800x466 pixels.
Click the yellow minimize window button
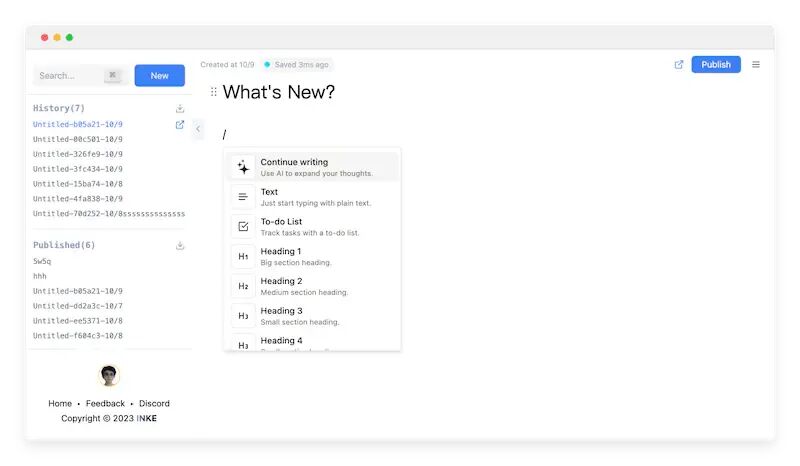(57, 37)
